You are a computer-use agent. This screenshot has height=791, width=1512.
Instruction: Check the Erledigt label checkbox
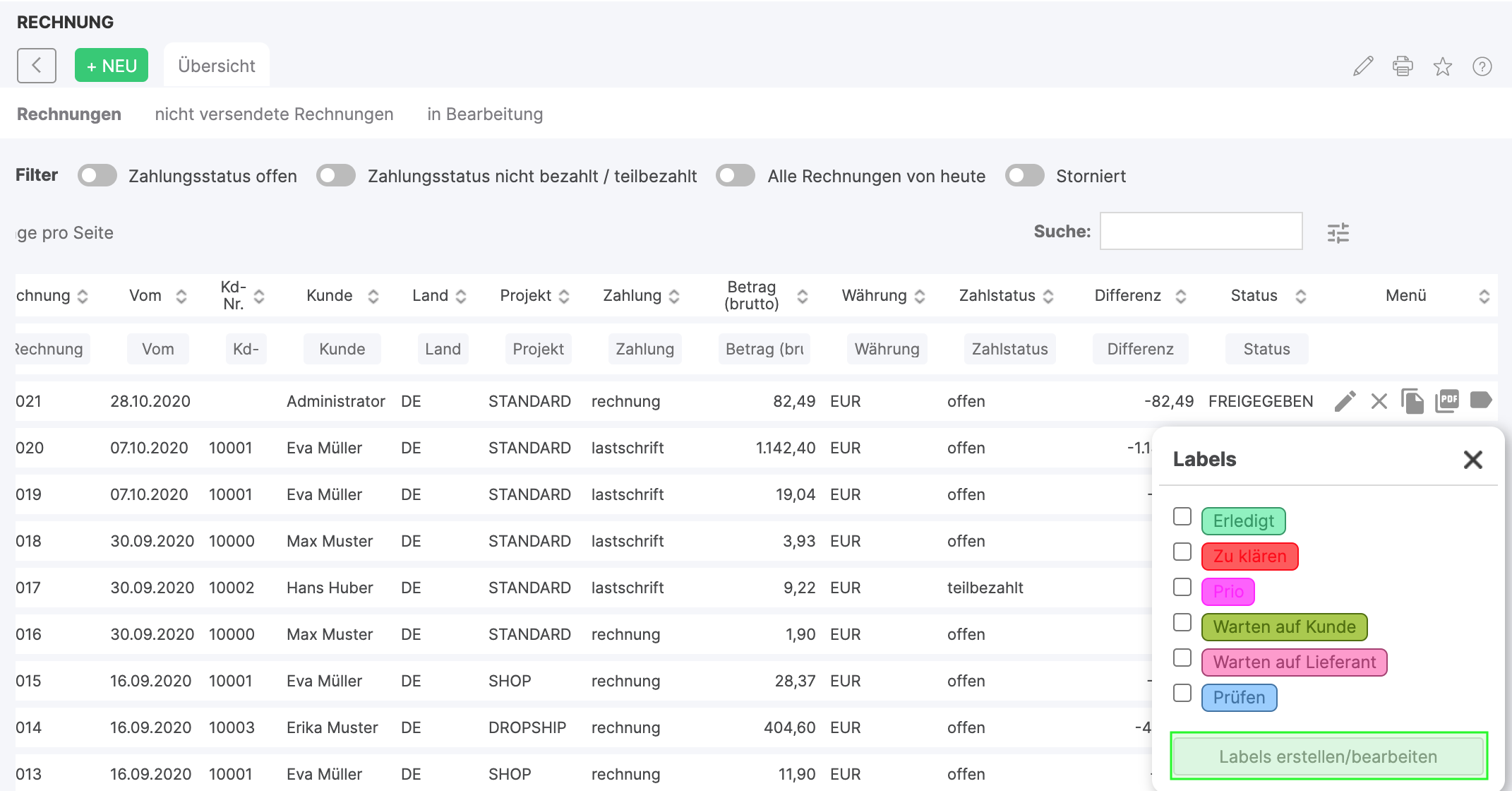click(x=1182, y=517)
